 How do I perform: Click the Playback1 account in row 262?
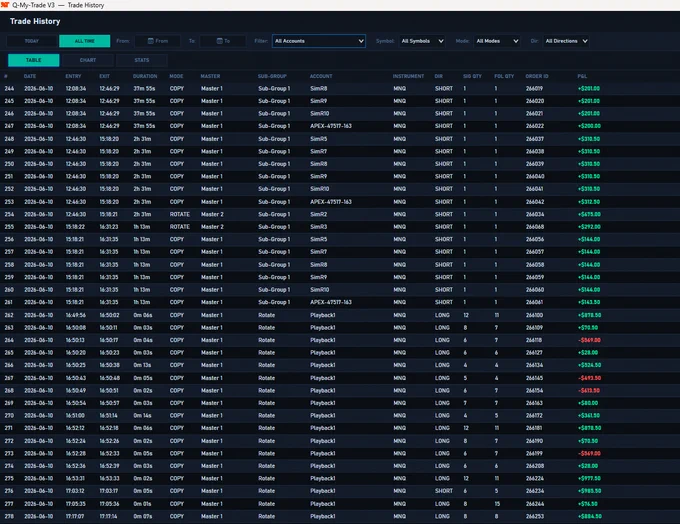(323, 315)
